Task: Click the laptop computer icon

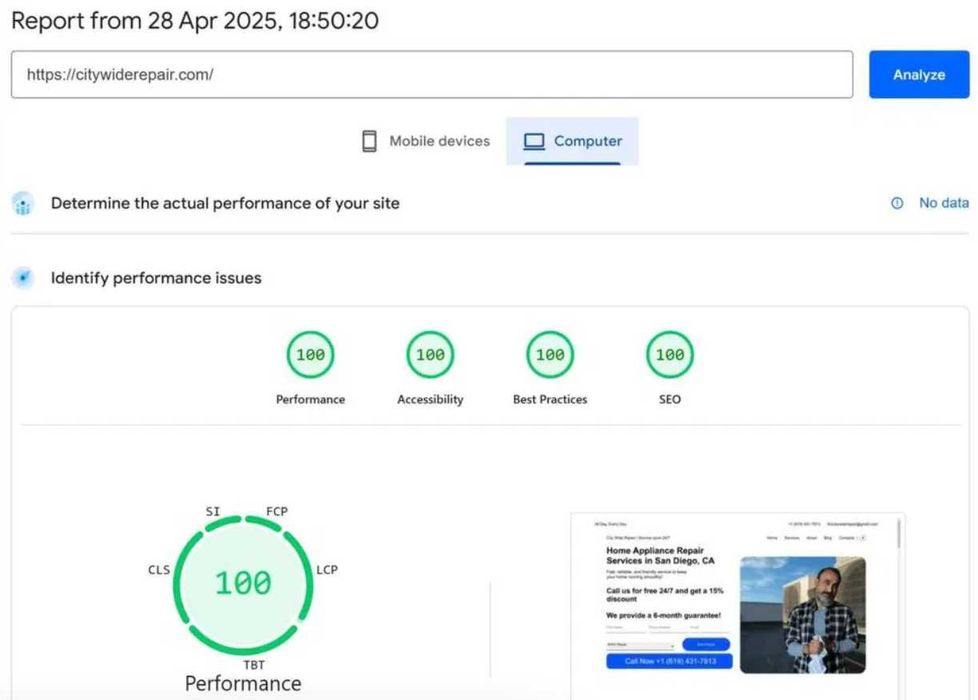Action: (x=534, y=142)
